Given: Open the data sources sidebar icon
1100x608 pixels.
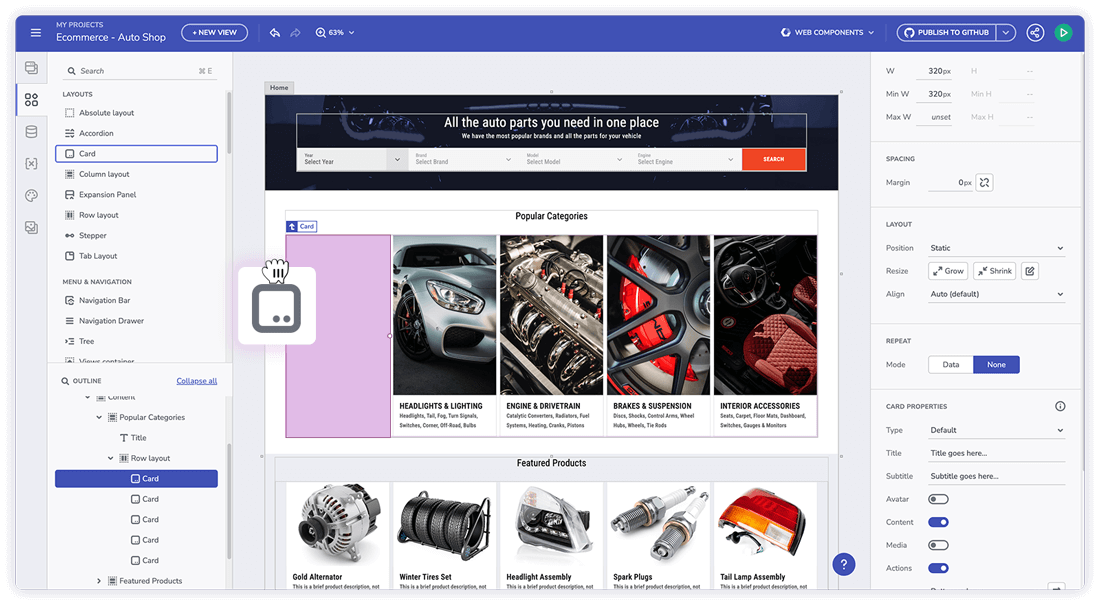Looking at the screenshot, I should point(32,132).
